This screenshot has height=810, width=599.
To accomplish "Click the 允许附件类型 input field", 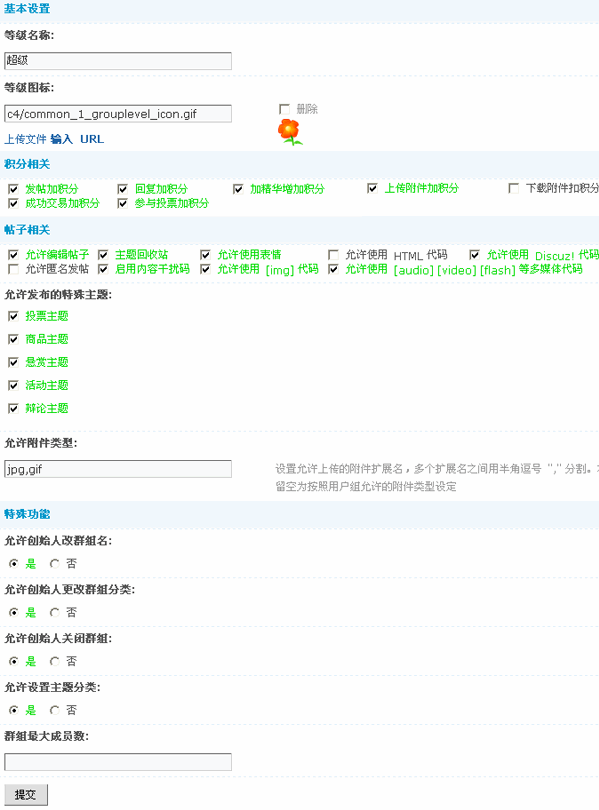I will 118,469.
